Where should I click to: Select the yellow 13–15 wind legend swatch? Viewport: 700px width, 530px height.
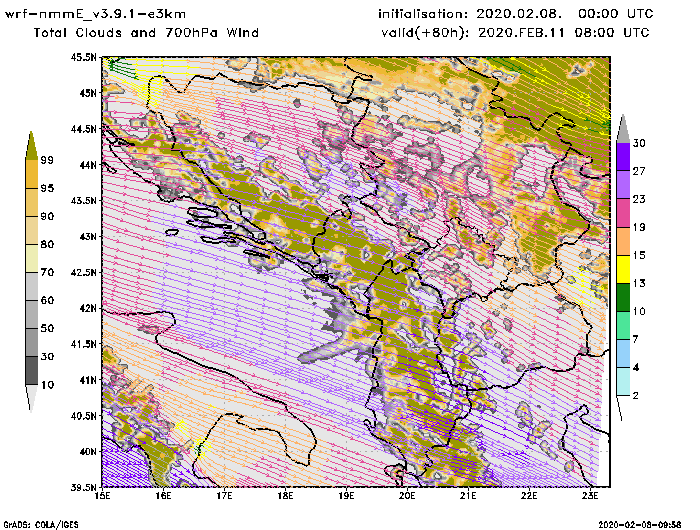623,269
